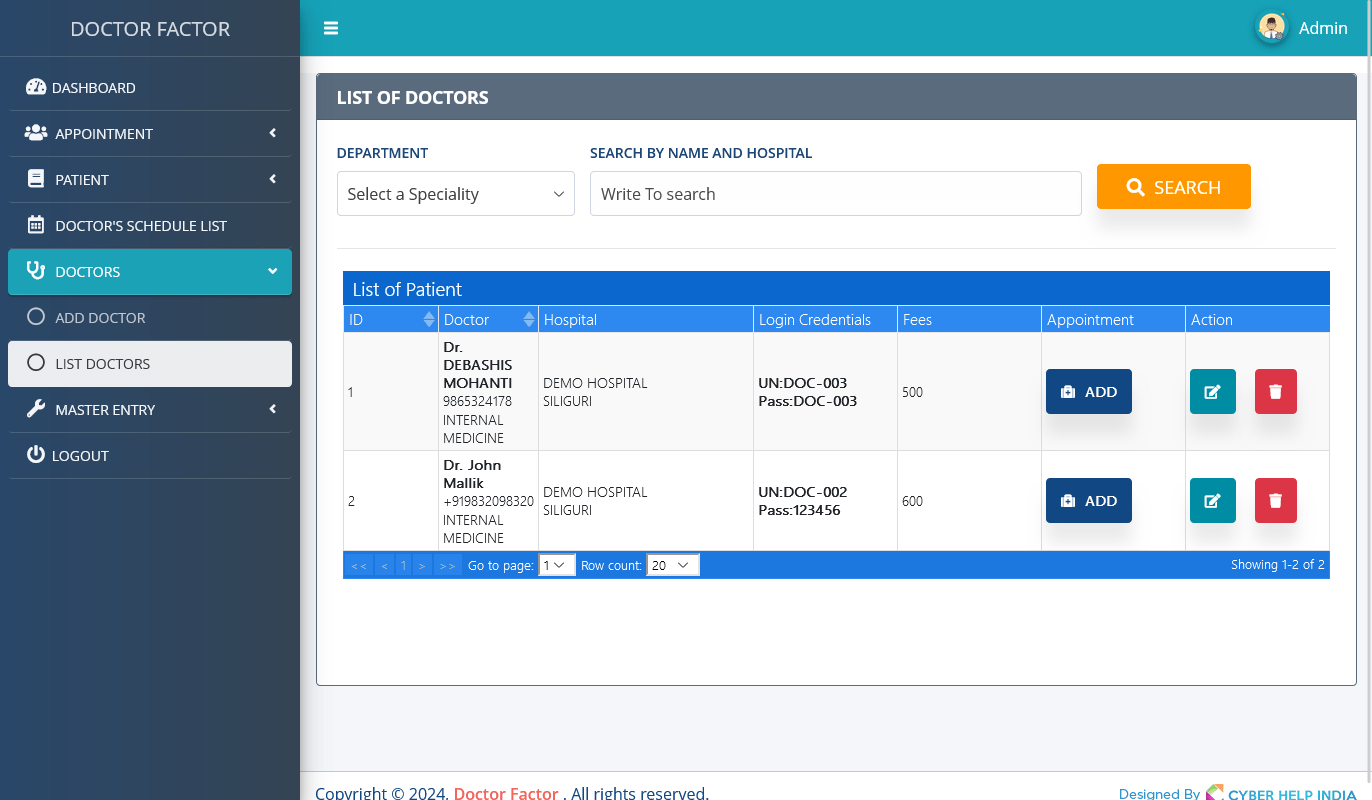Click the orange Search button
The height and width of the screenshot is (800, 1372).
pos(1173,187)
